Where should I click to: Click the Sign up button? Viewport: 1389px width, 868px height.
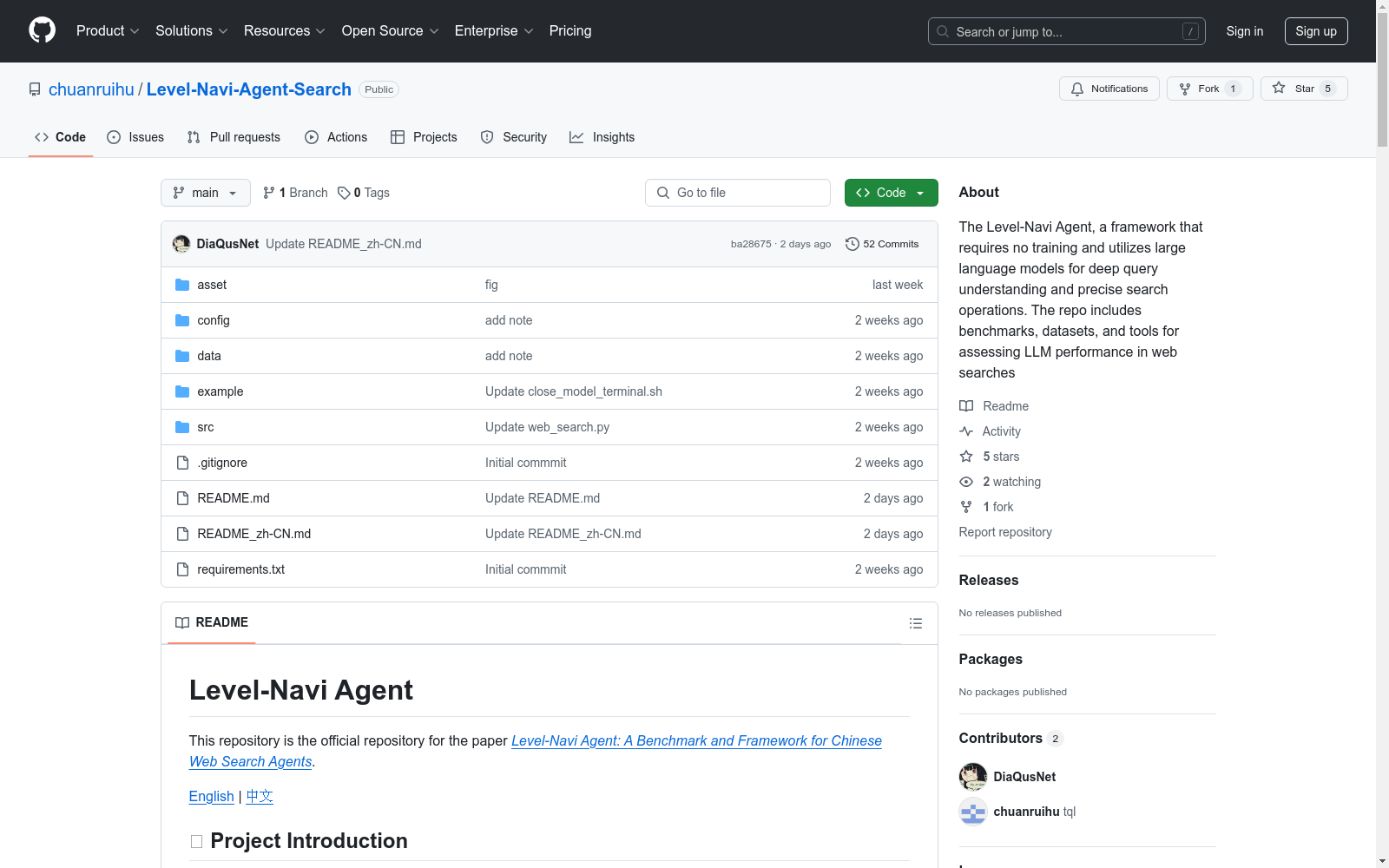1316,31
